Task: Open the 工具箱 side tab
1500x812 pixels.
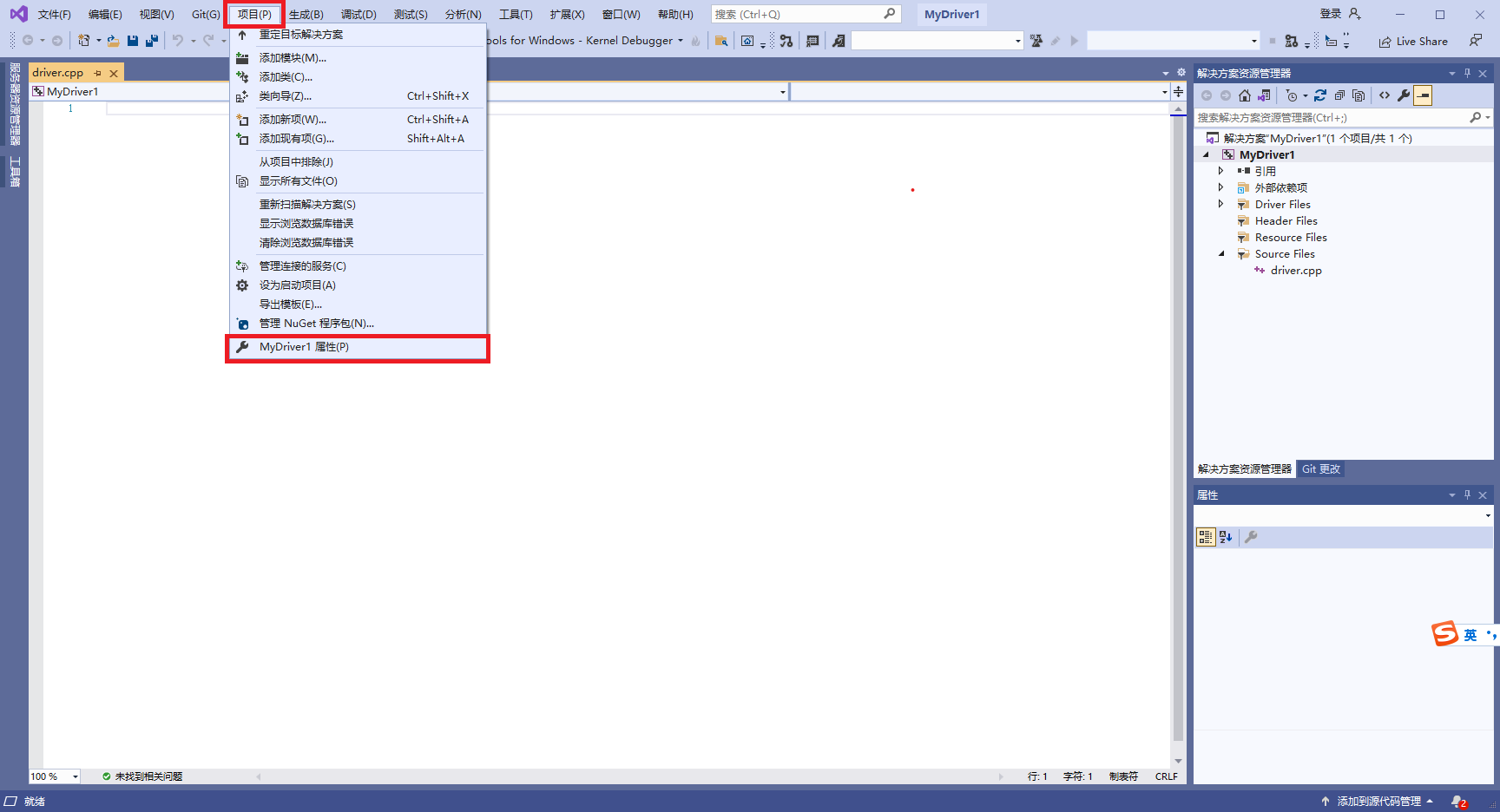Action: pos(15,171)
